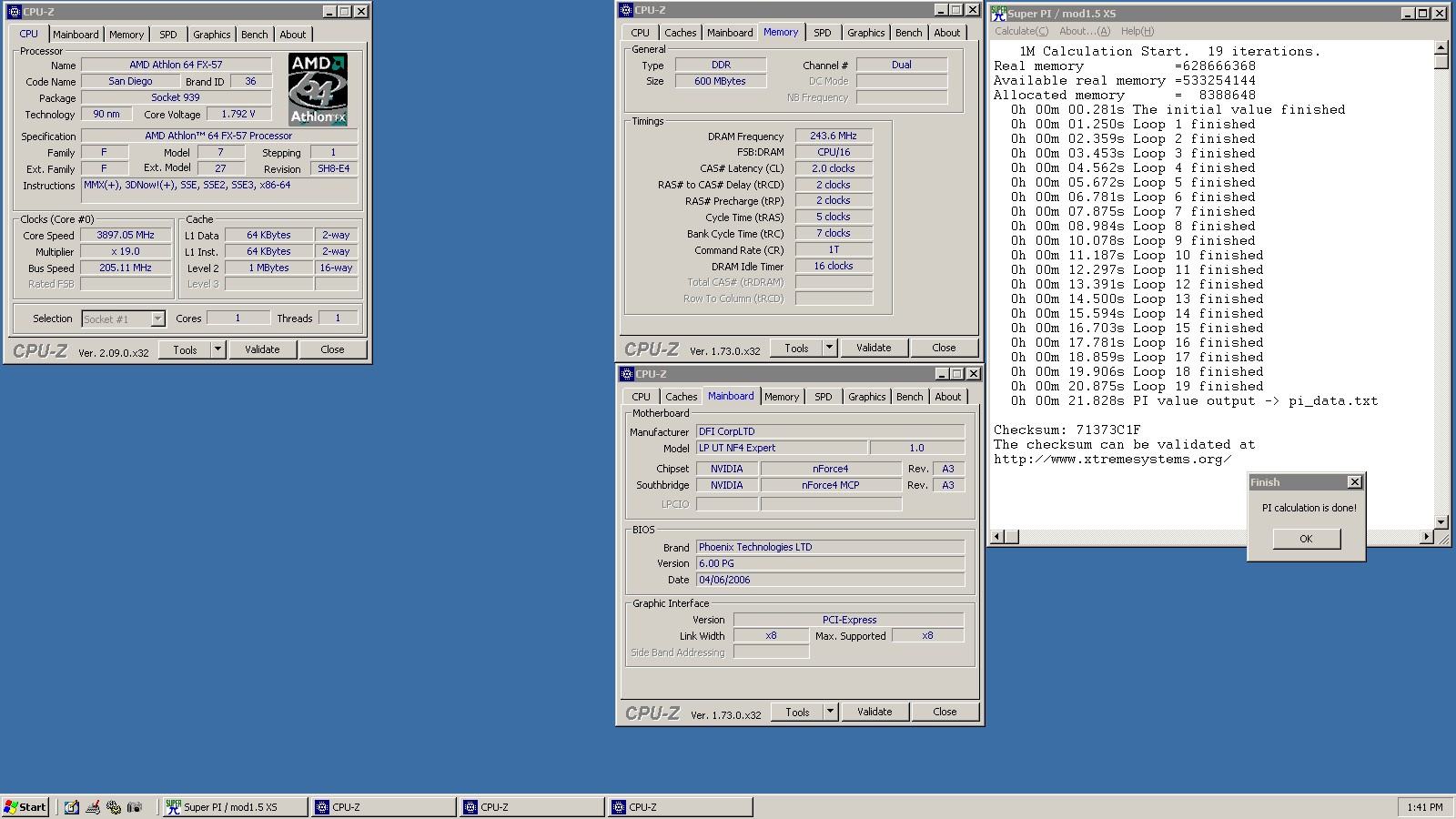Click Super PI vertical scrollbar up arrow

click(x=1441, y=47)
